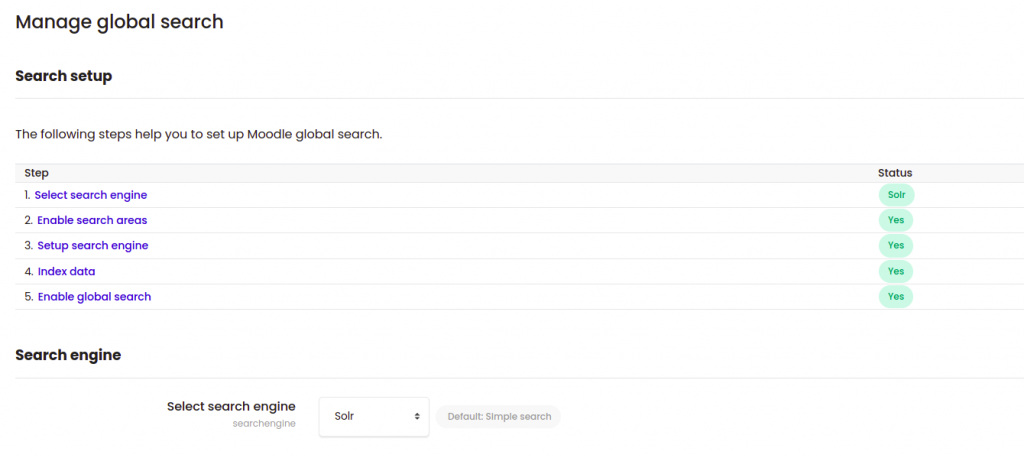Click the Select search engine field label
The width and height of the screenshot is (1024, 458).
tap(231, 406)
